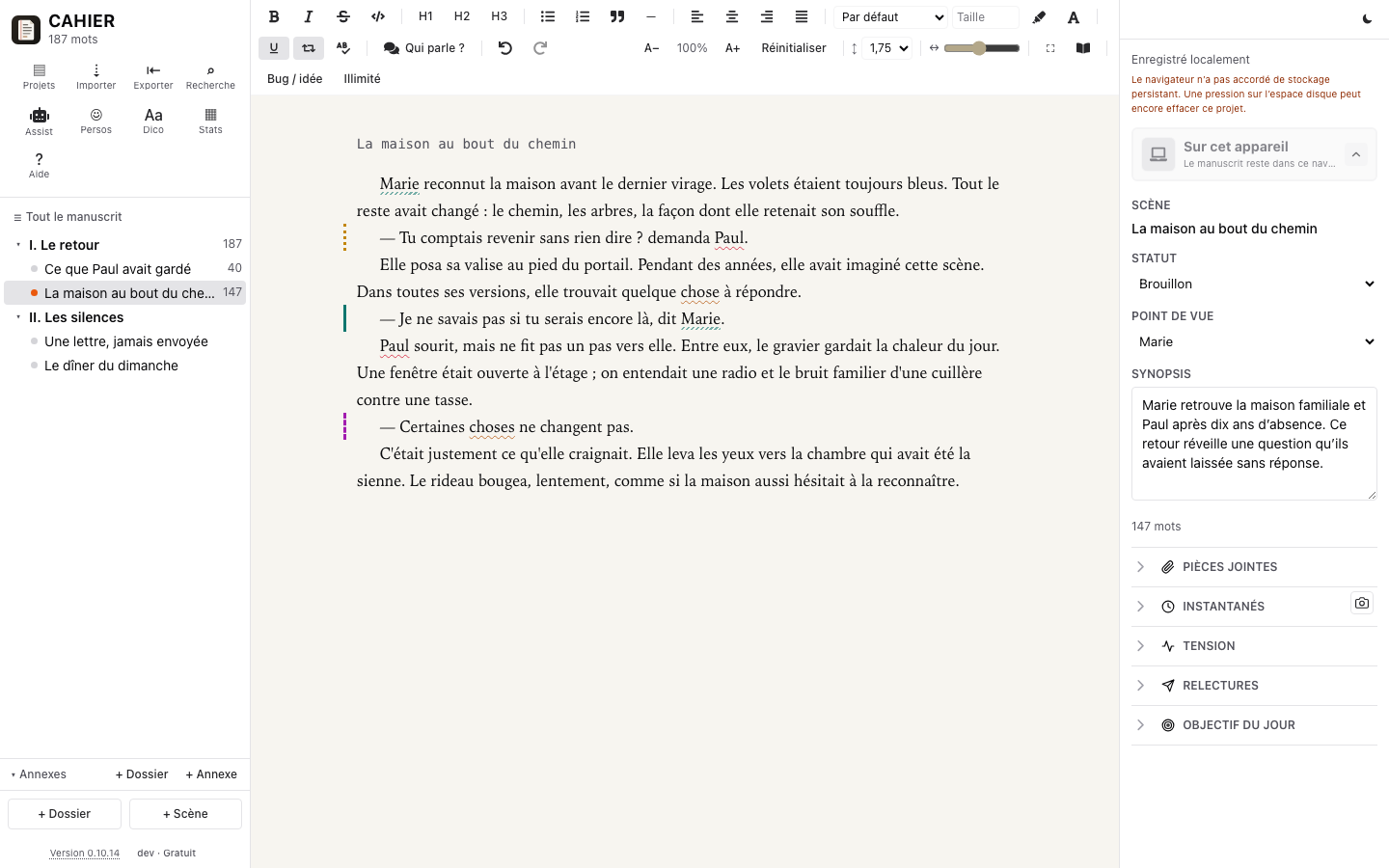Apply bold formatting
Screen dimensions: 1389x868
click(x=274, y=16)
